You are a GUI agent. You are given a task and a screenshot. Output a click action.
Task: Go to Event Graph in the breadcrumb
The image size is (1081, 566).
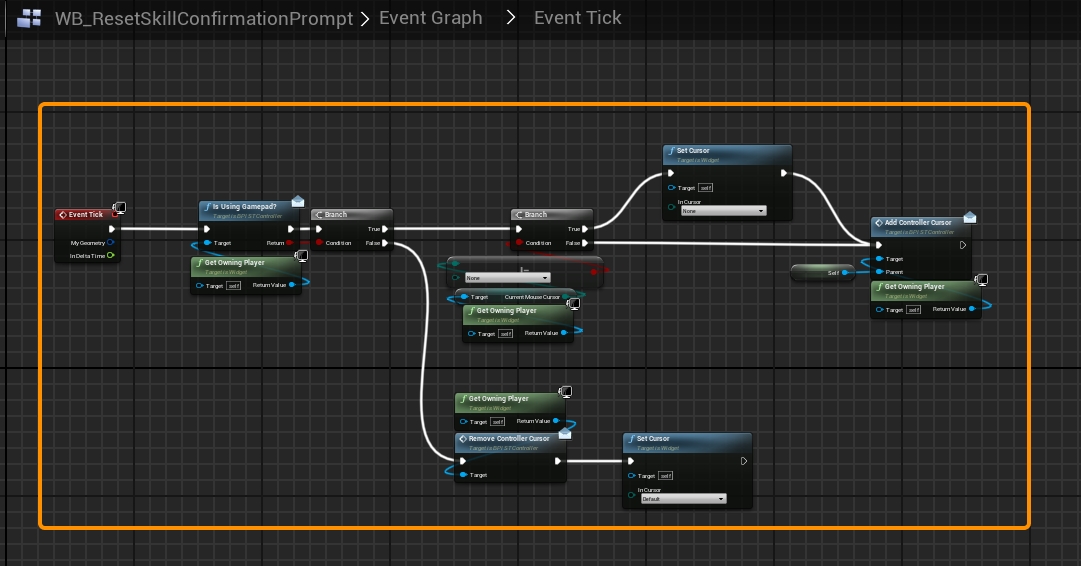pos(430,18)
